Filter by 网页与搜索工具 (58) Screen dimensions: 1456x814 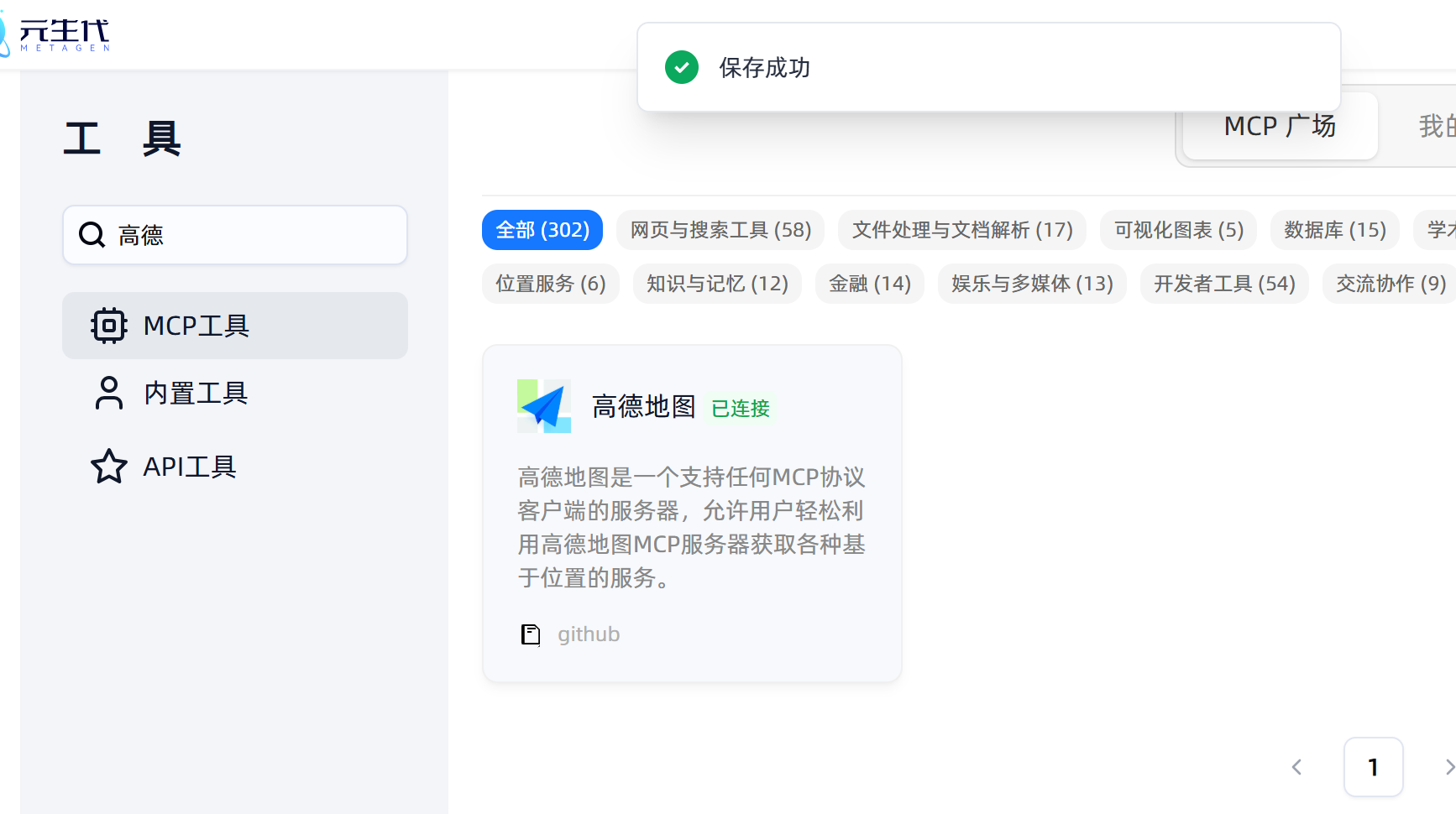click(x=720, y=230)
